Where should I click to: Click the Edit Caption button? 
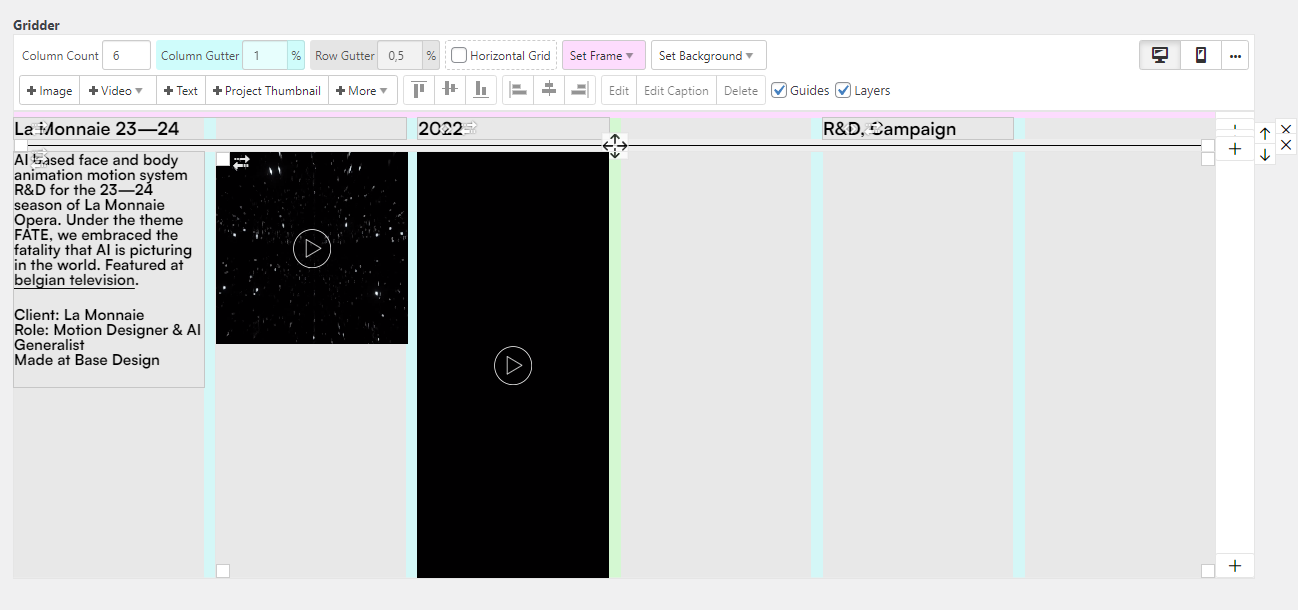(x=676, y=89)
